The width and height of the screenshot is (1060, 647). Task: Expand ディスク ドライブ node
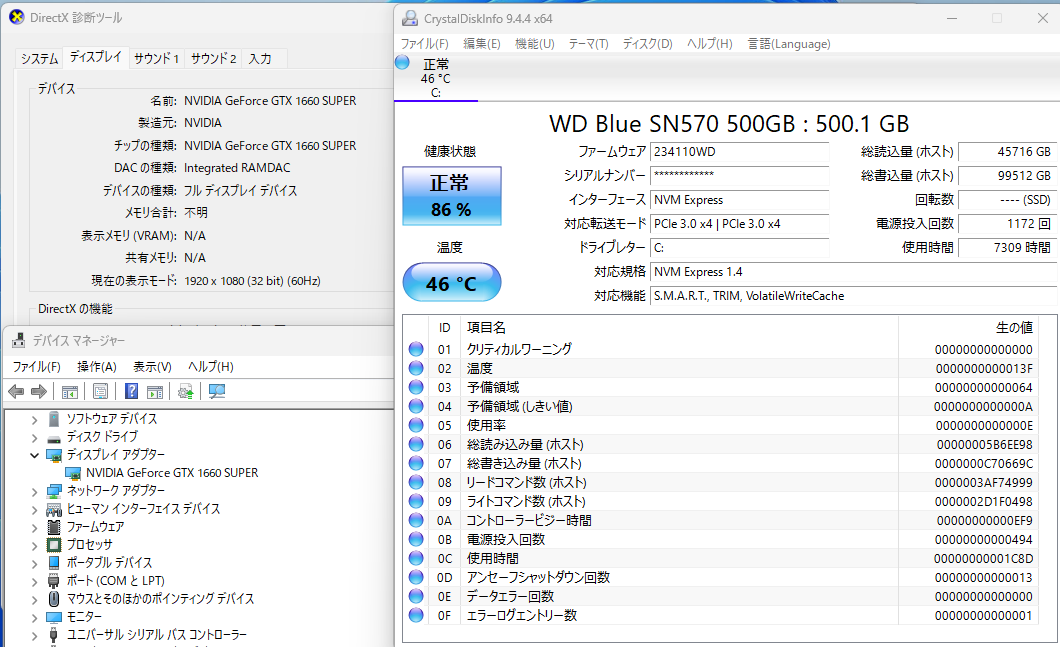(34, 437)
